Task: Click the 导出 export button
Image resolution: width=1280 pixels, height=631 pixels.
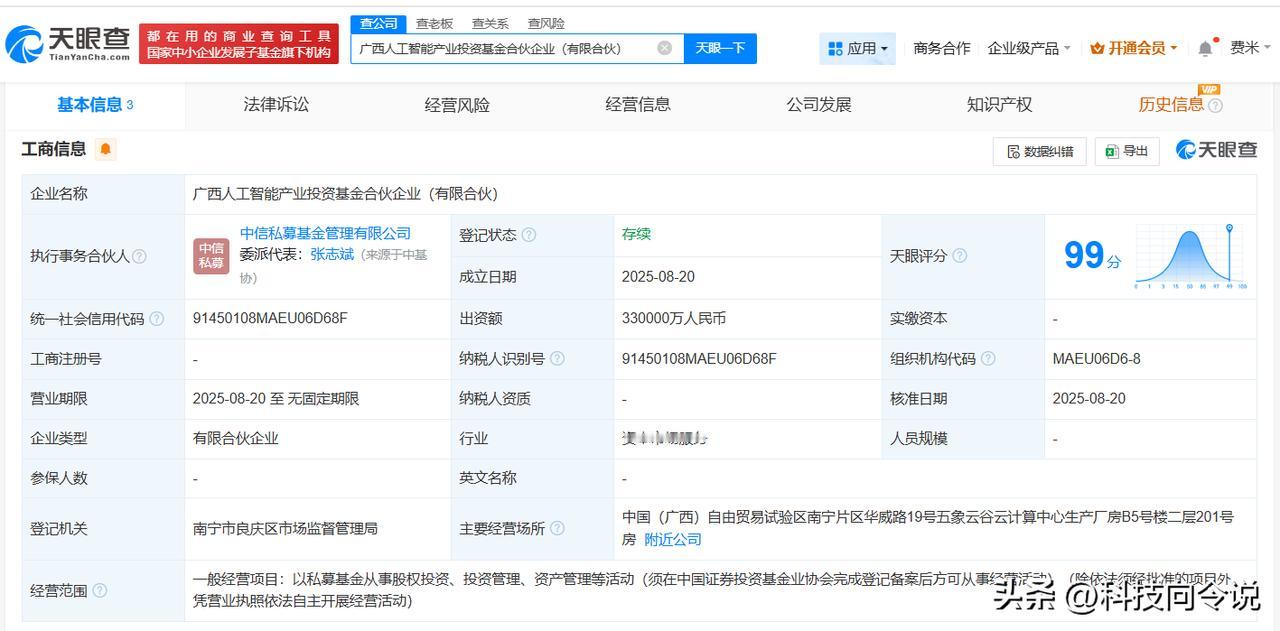Action: (x=1126, y=151)
